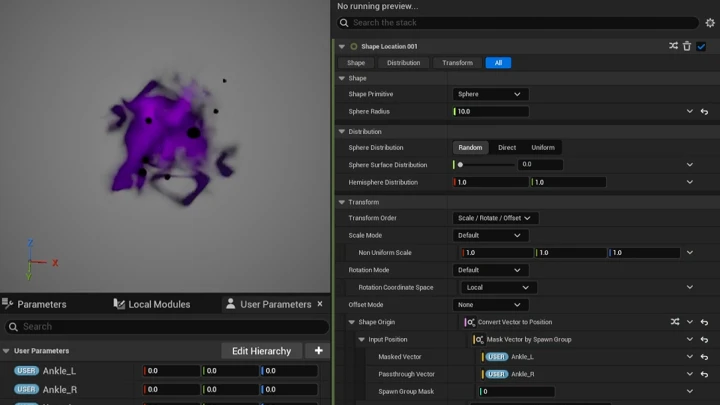Delete the Shape Location 001 module

687,46
